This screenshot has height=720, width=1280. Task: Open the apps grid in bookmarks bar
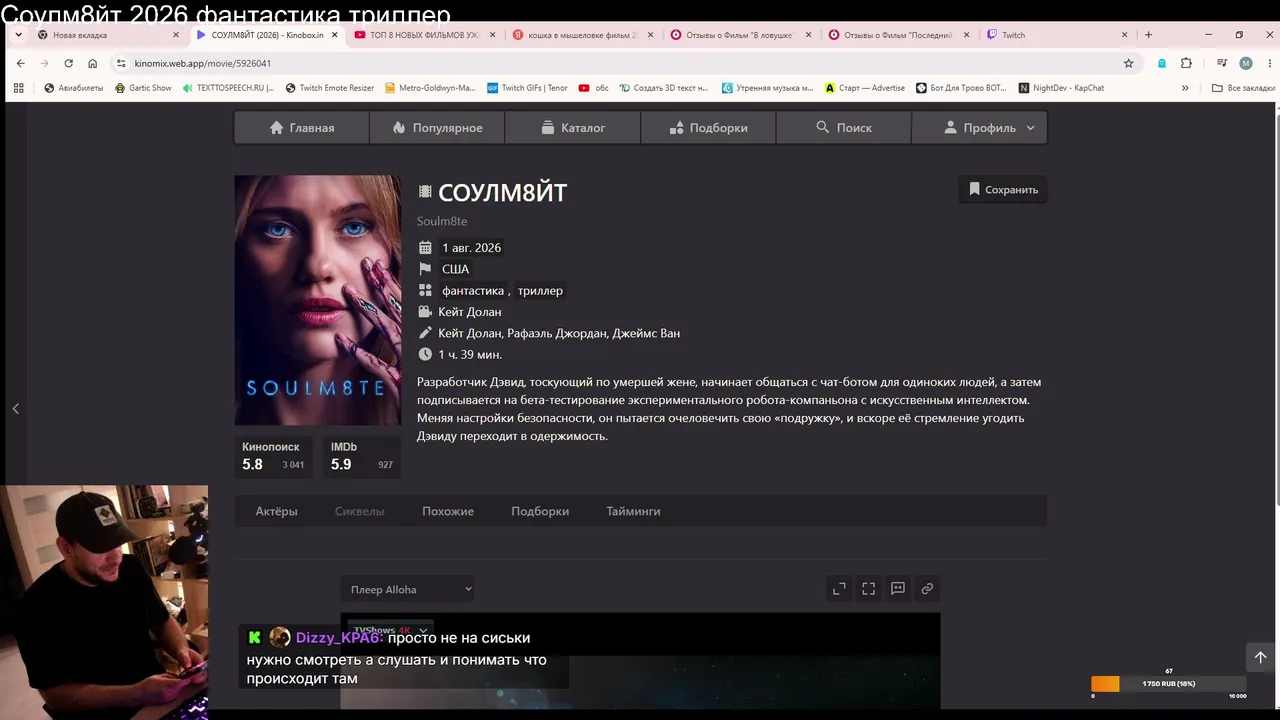18,88
